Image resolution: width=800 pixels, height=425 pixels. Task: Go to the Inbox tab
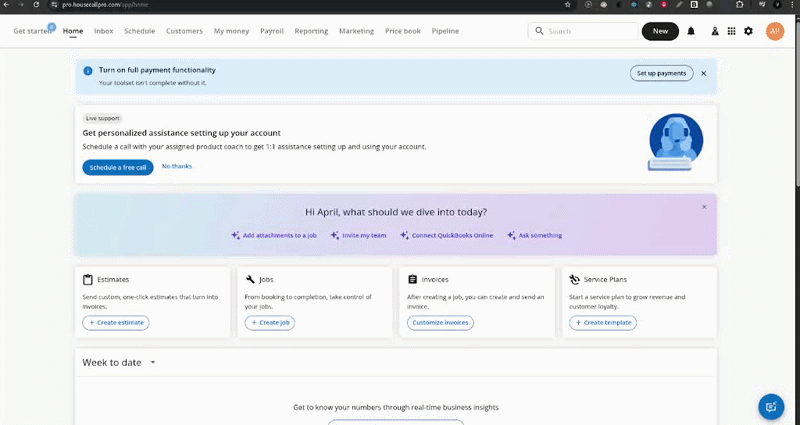click(104, 31)
